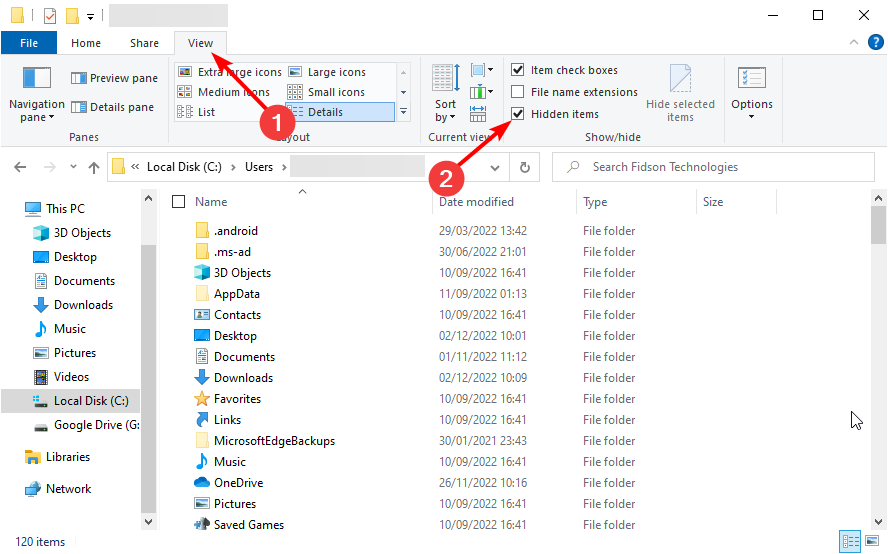Toggle the Preview pane

point(114,78)
